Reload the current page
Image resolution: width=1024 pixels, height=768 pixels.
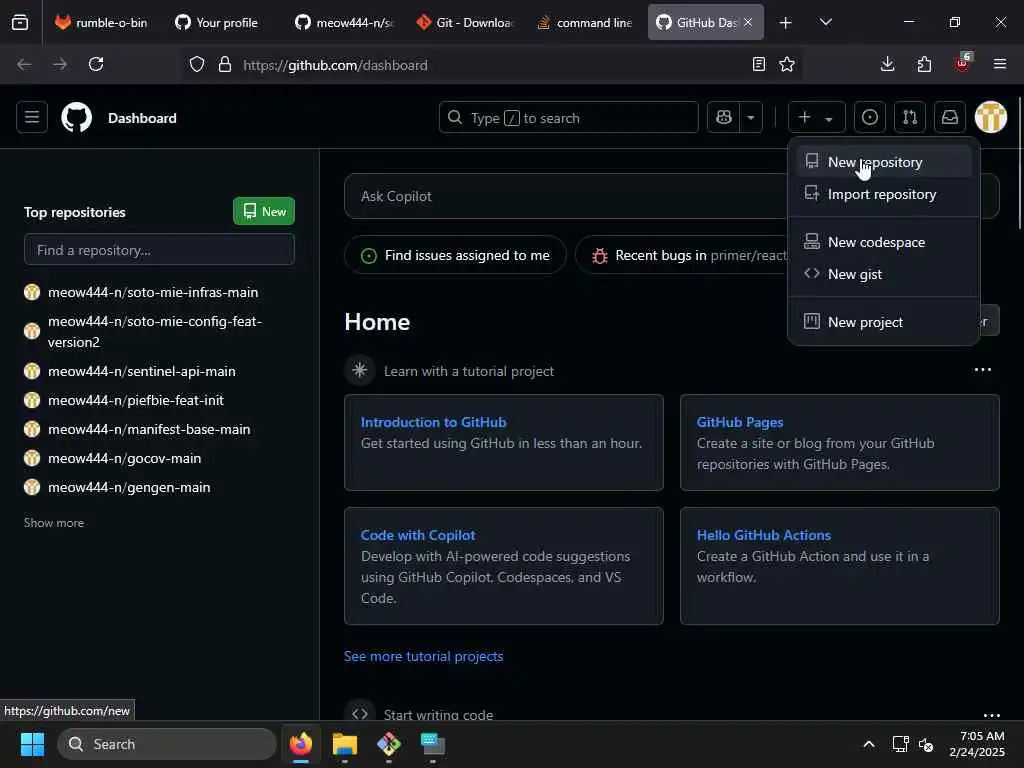(96, 64)
